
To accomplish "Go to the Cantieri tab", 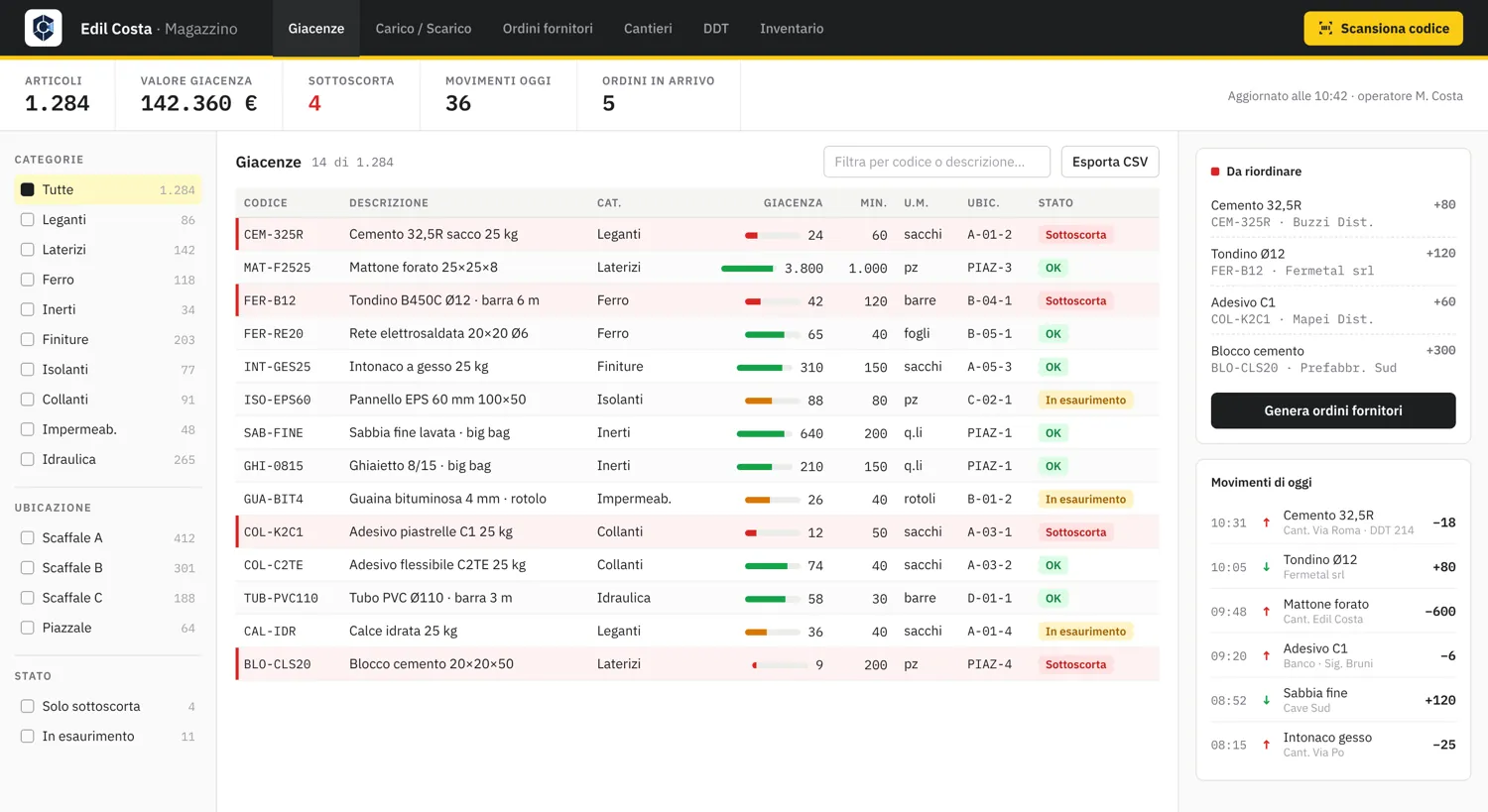I will click(648, 29).
